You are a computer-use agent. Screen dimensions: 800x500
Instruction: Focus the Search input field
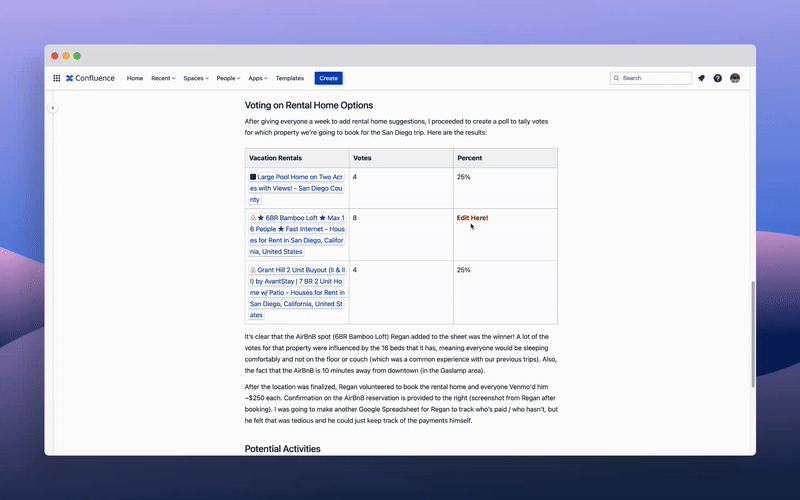(x=651, y=78)
